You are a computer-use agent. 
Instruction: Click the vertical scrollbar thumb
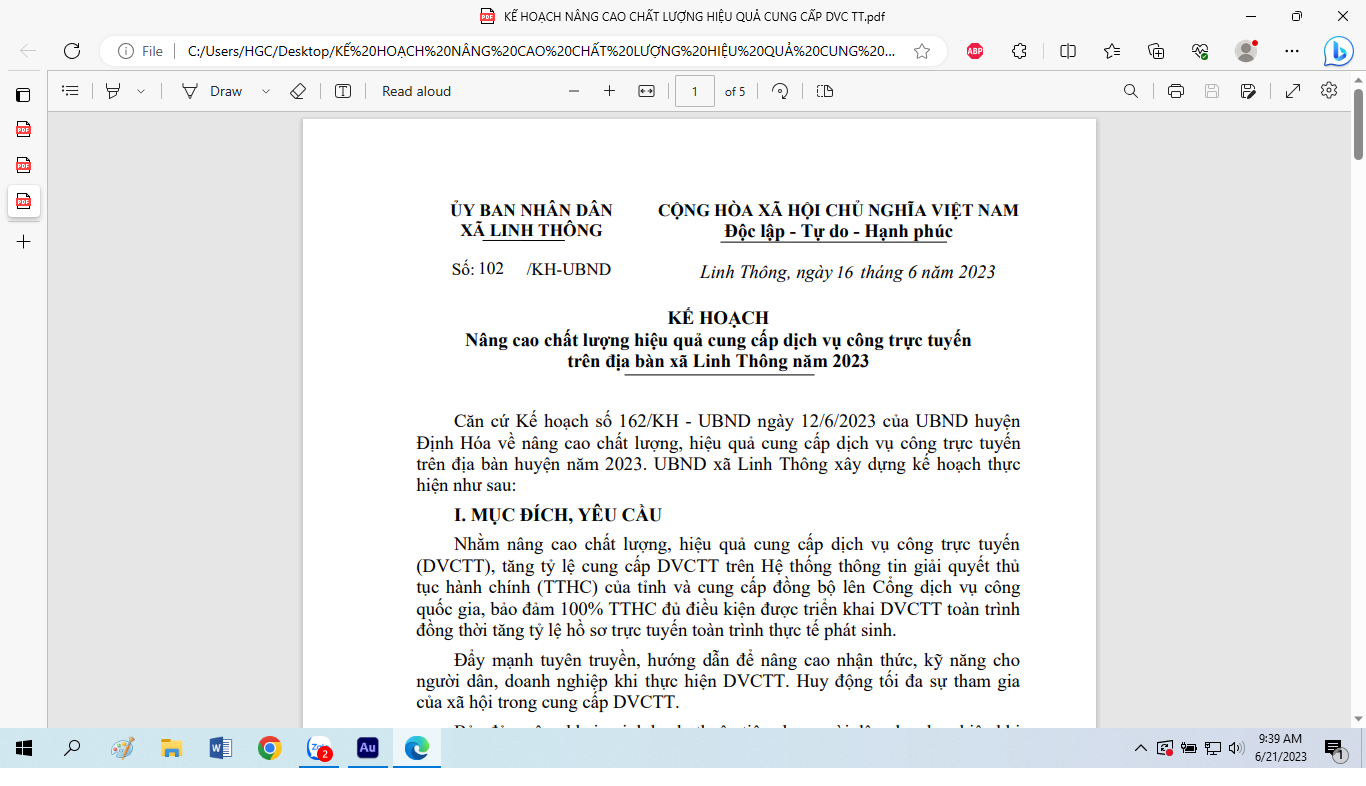point(1359,125)
